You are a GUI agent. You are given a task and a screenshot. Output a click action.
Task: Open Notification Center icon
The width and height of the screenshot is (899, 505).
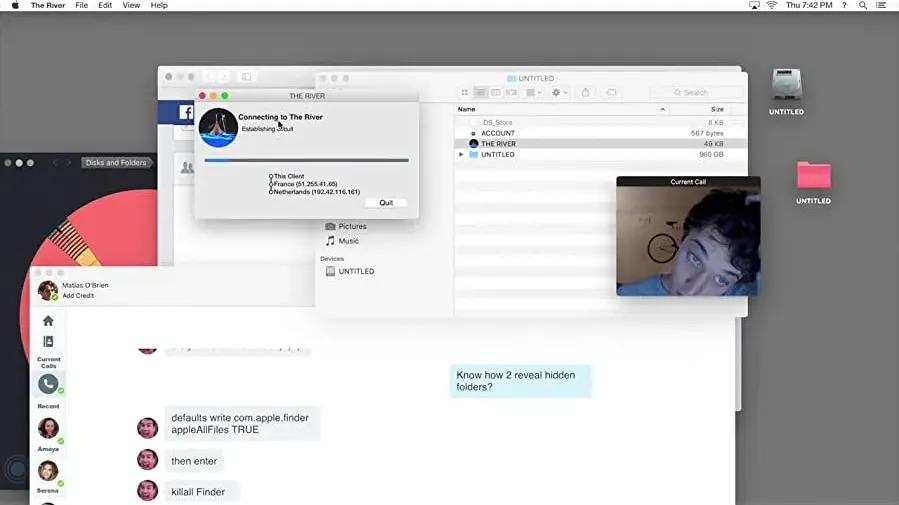(881, 5)
